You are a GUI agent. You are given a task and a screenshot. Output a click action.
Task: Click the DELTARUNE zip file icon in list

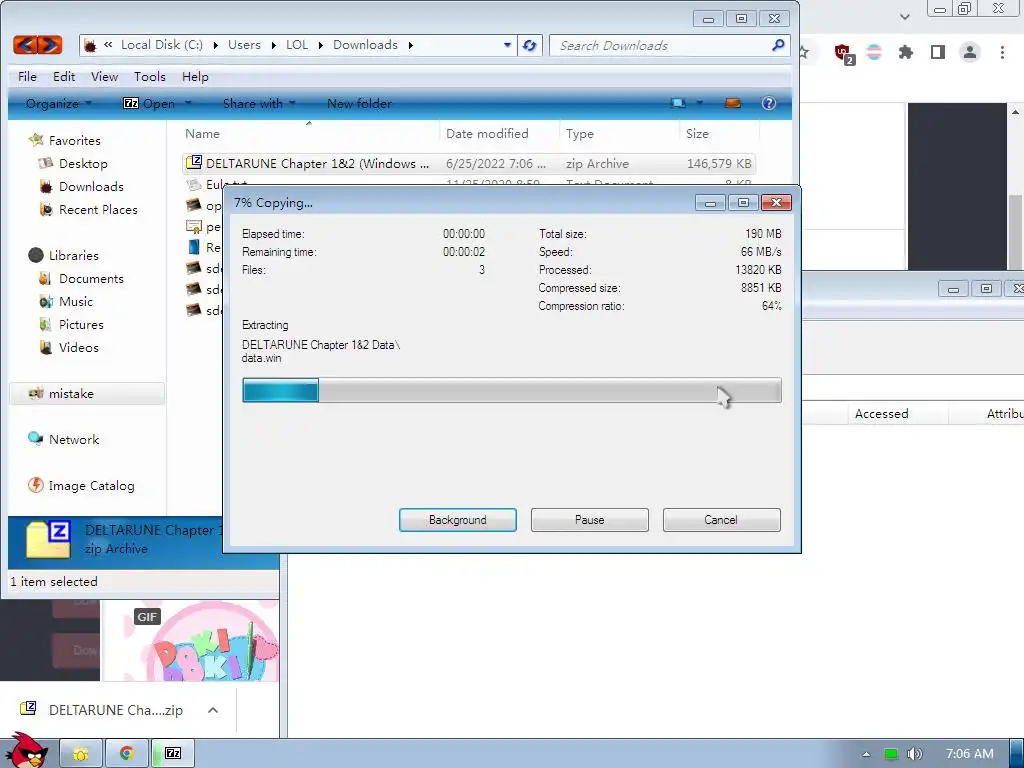click(x=193, y=163)
